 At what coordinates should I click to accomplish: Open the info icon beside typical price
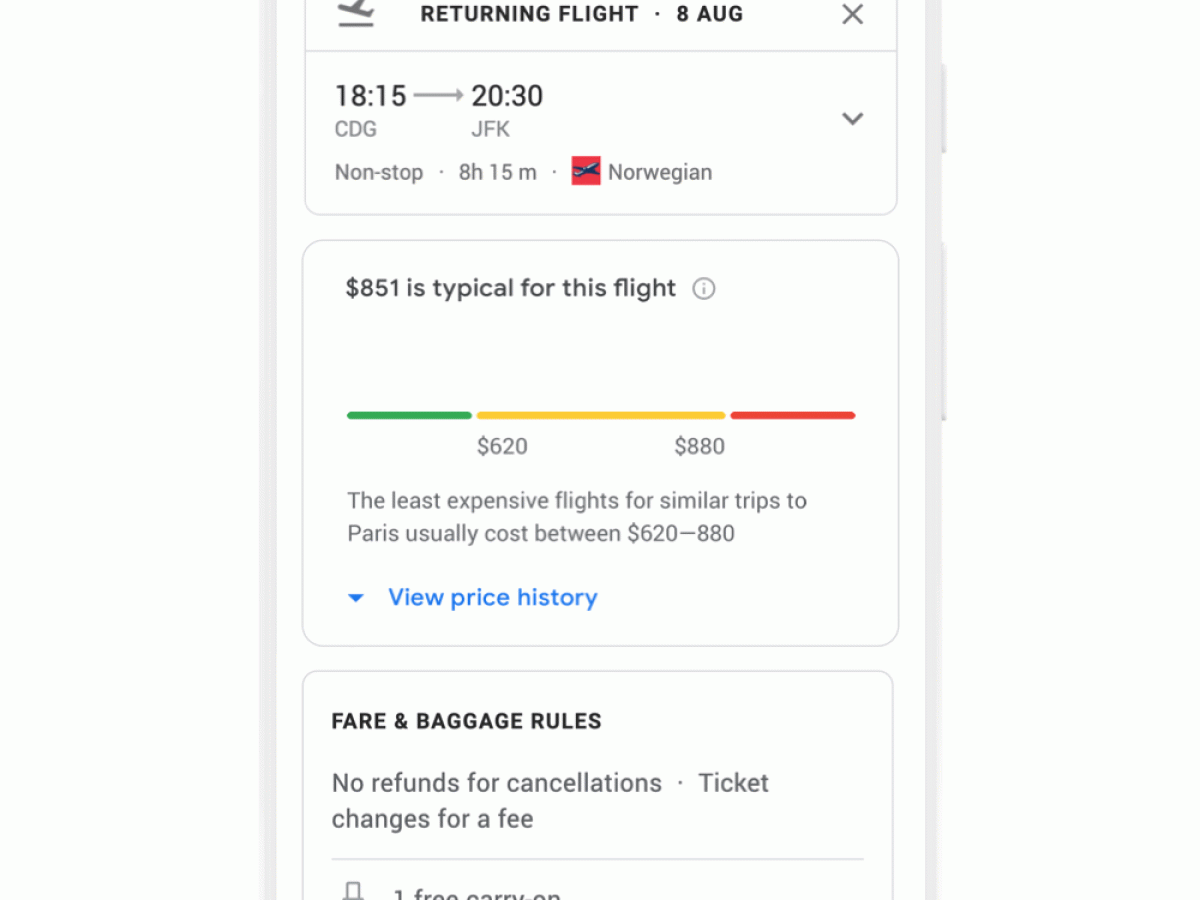704,289
